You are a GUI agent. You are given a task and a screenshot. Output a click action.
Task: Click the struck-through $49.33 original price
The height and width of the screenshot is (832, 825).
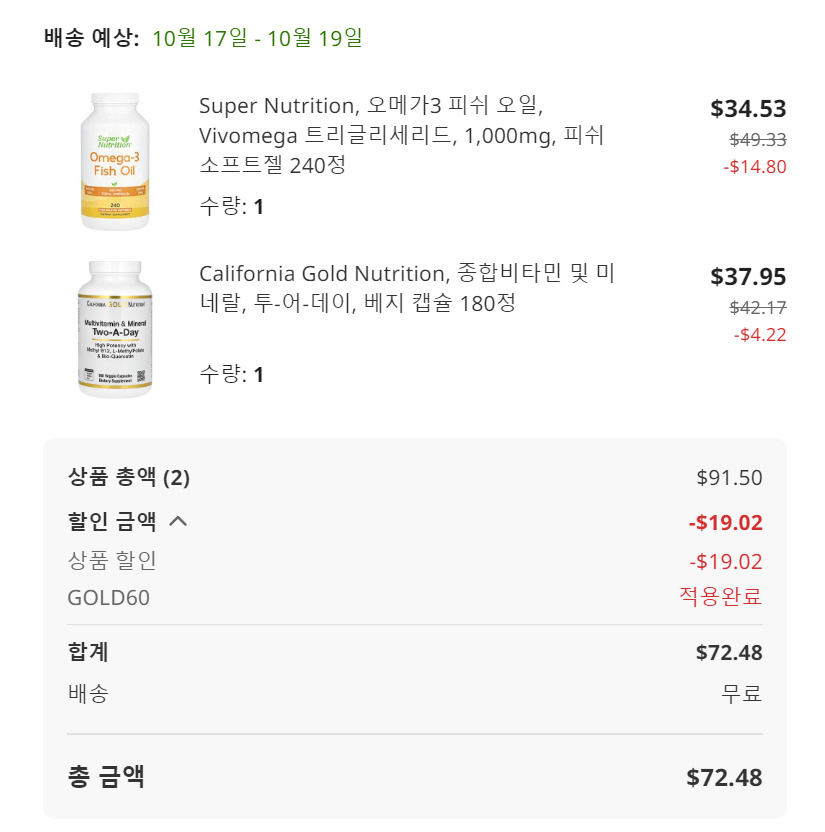(x=757, y=140)
